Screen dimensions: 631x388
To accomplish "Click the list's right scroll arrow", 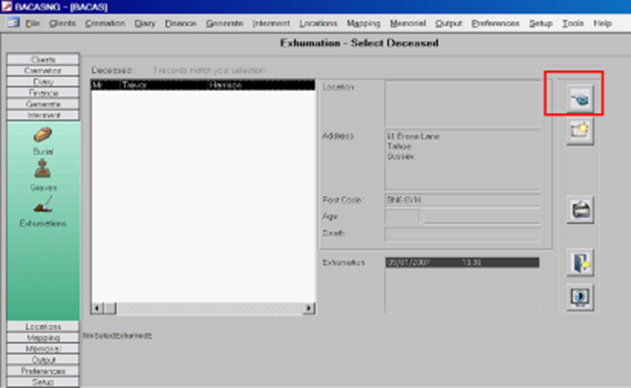I will [309, 308].
